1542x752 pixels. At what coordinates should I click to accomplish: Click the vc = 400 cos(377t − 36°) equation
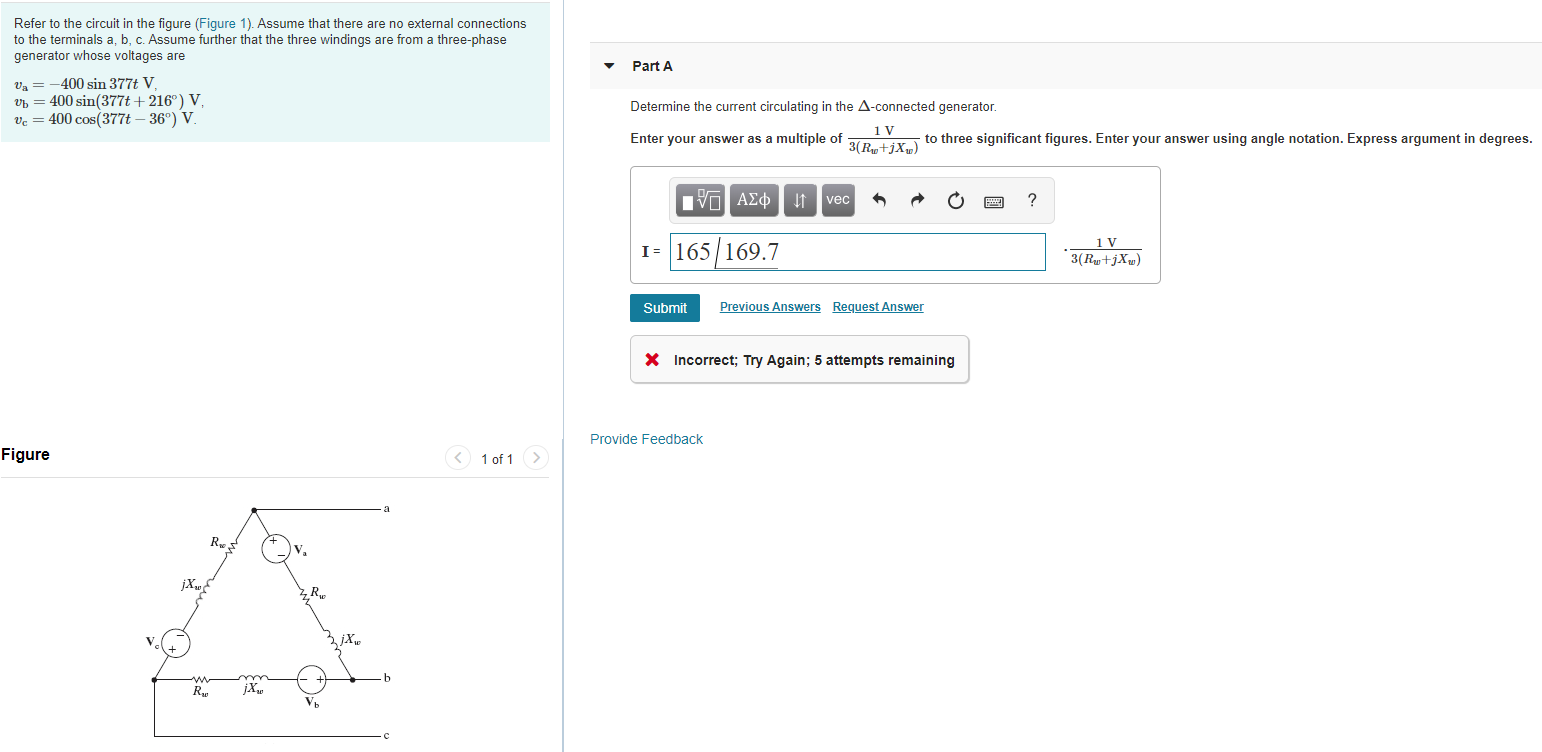[x=105, y=119]
